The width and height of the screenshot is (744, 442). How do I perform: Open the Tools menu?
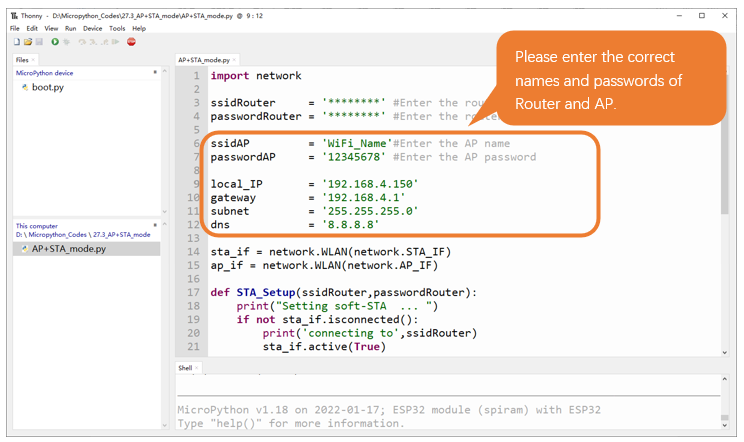(117, 28)
